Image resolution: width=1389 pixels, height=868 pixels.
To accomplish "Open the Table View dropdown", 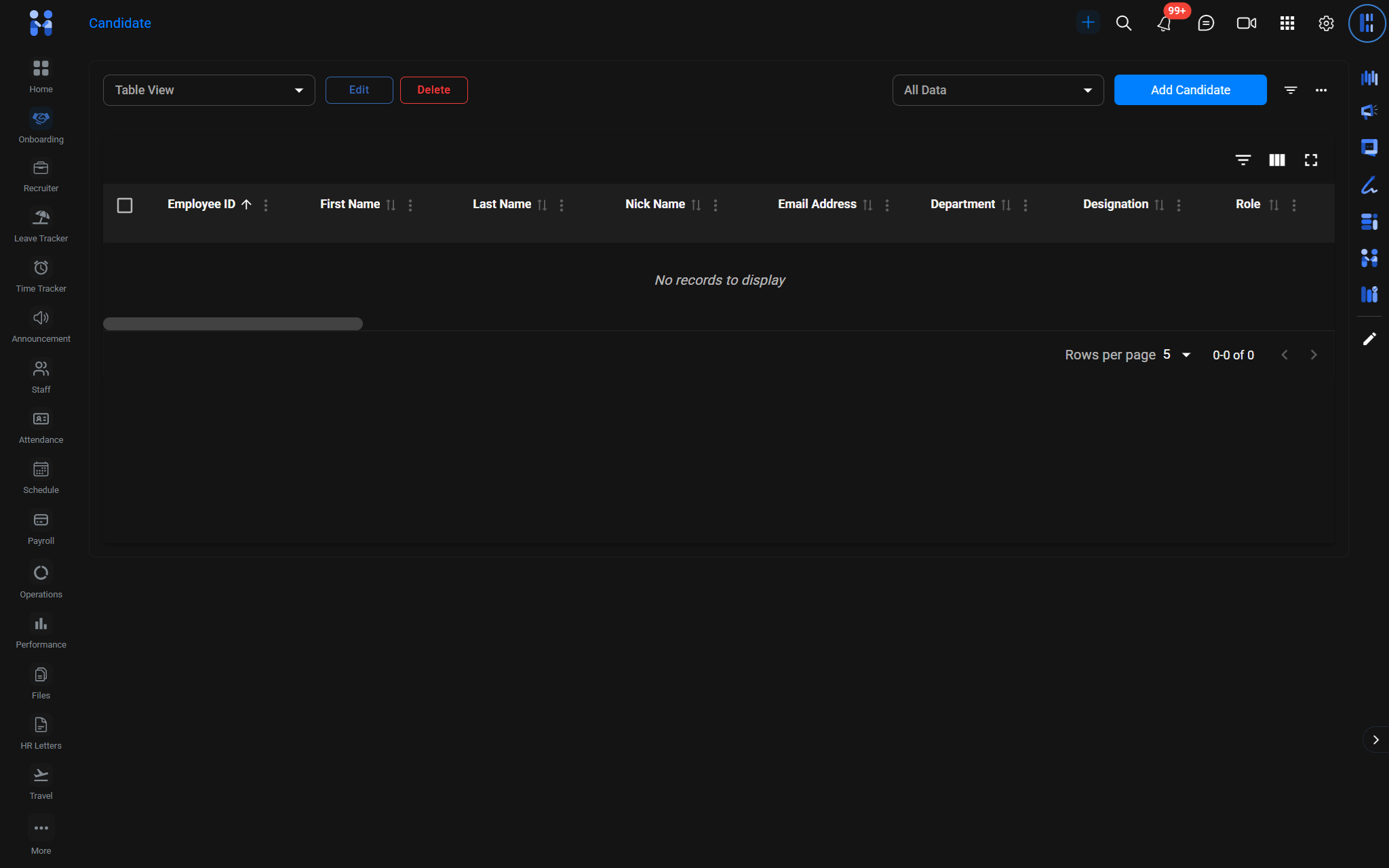I will coord(209,90).
